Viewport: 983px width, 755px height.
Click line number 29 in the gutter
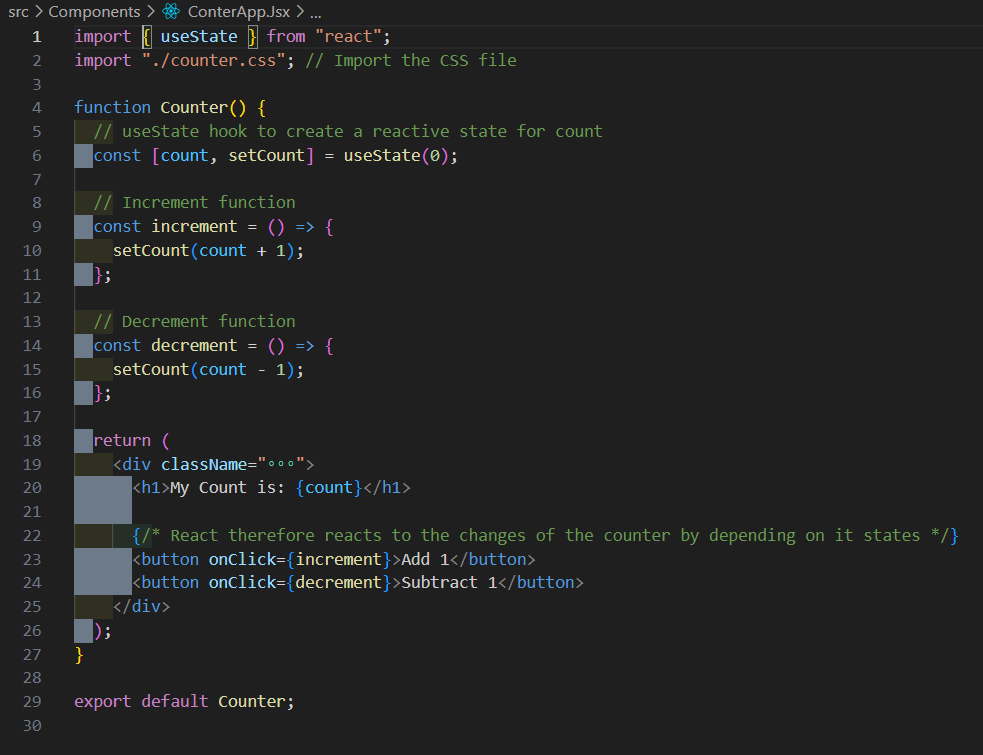point(32,702)
